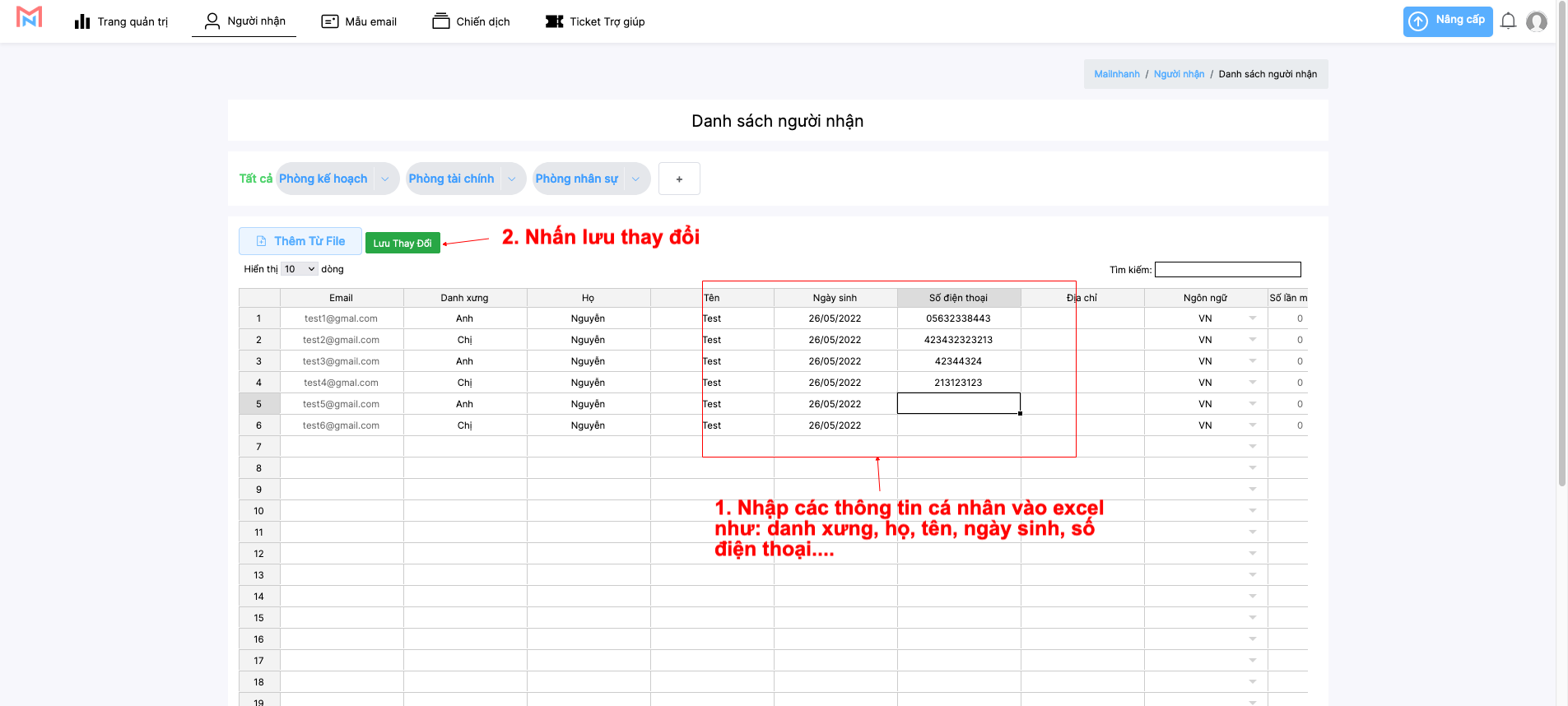Focus the Tìm kiếm search field
Screen dimensions: 1568x706
[1227, 270]
